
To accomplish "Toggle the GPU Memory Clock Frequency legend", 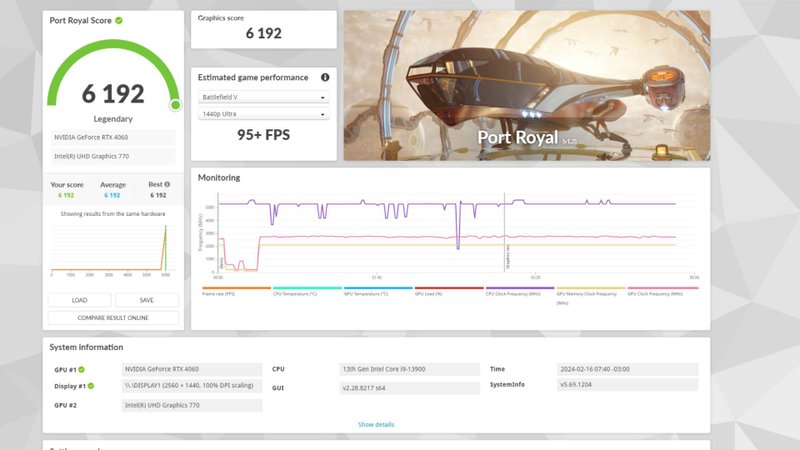I will 591,295.
